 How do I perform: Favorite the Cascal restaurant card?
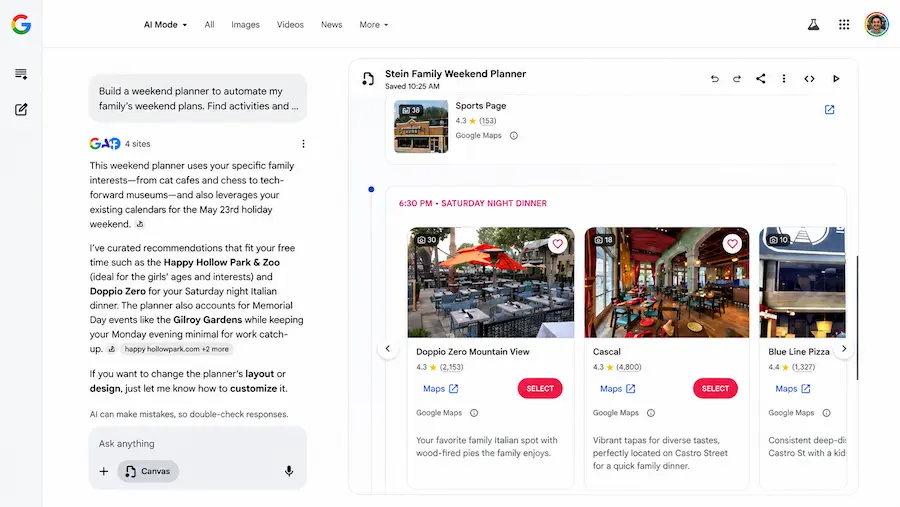tap(732, 244)
